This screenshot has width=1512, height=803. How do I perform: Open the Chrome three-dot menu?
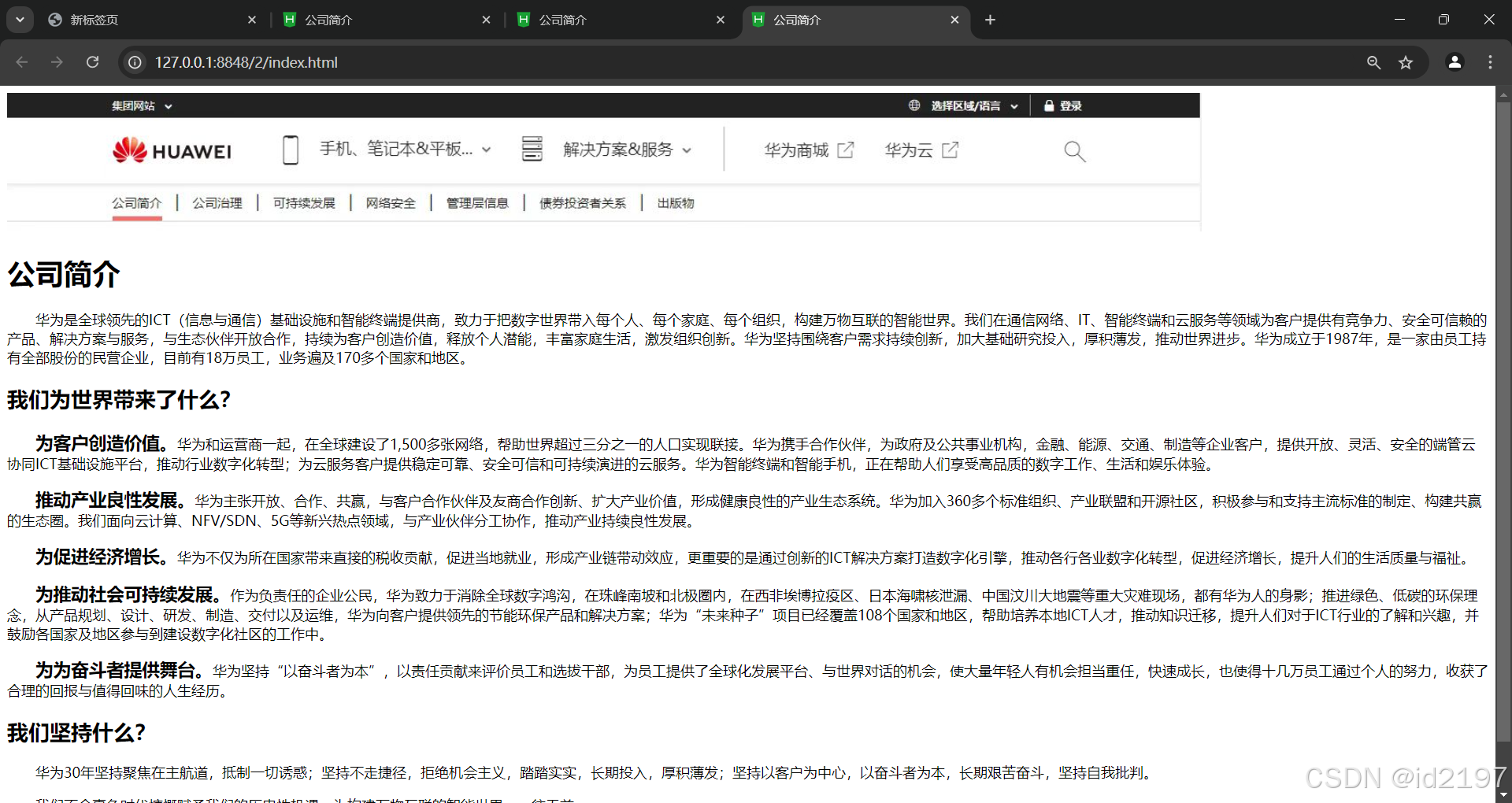pos(1490,62)
